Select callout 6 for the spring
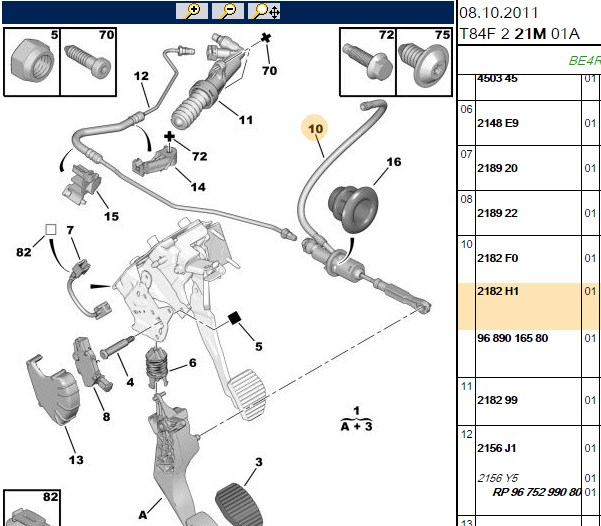This screenshot has height=526, width=601. [192, 363]
